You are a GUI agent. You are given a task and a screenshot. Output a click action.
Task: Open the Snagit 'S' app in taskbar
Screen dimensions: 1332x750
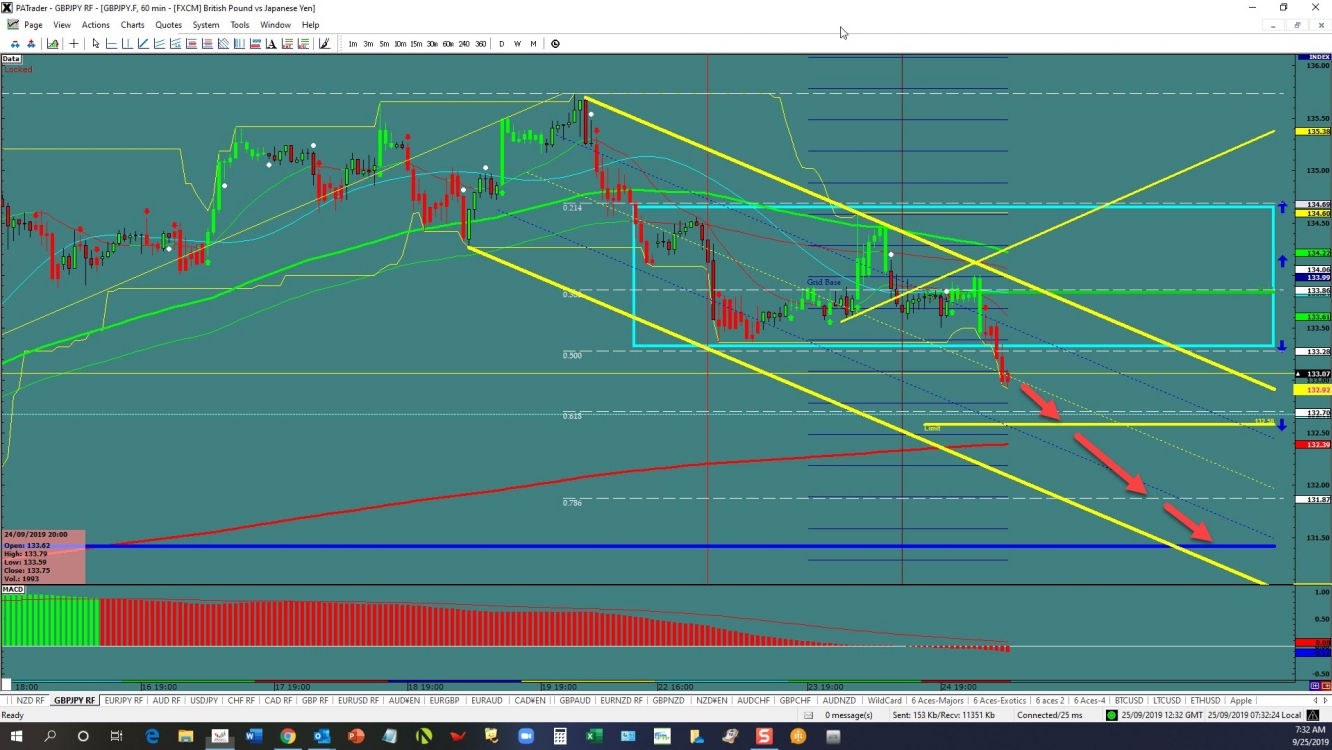coord(764,736)
